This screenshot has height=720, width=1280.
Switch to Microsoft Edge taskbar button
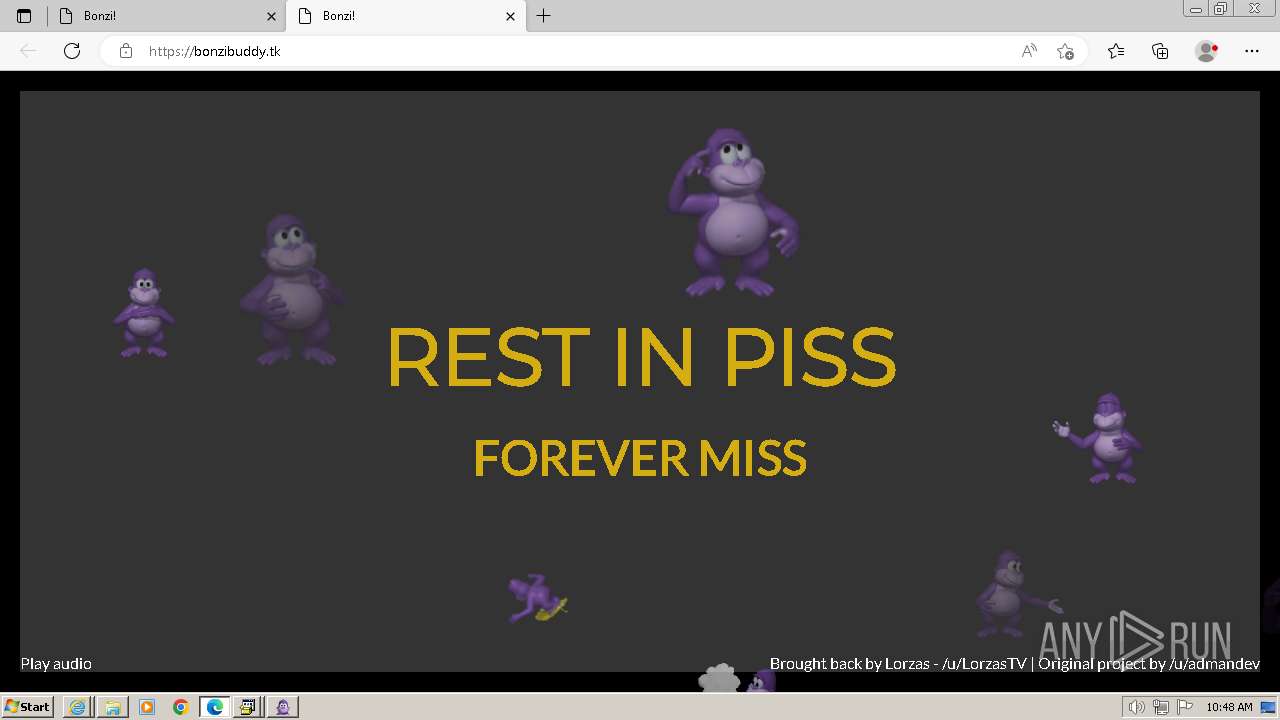[x=214, y=707]
